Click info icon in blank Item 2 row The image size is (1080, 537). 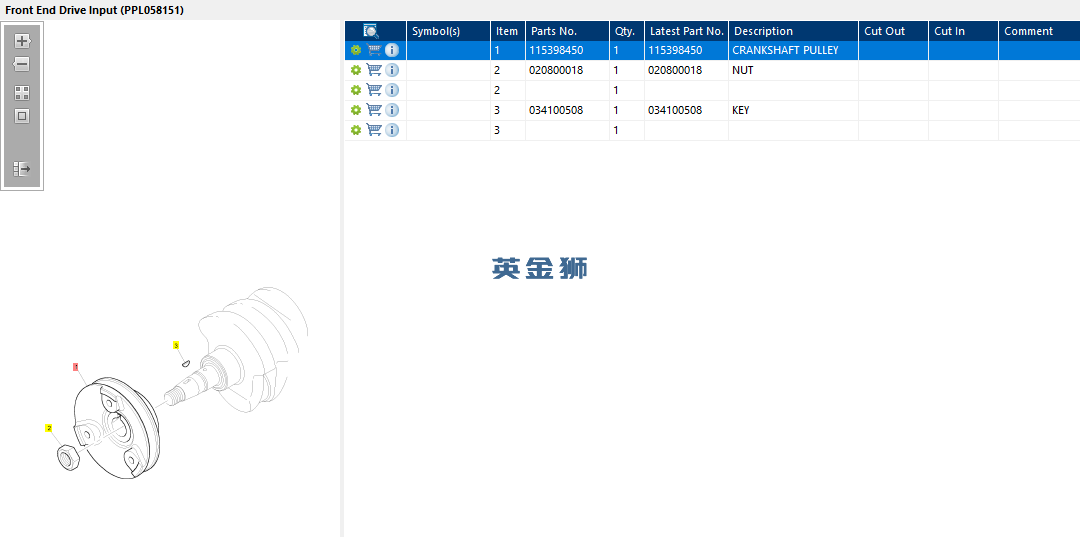392,90
